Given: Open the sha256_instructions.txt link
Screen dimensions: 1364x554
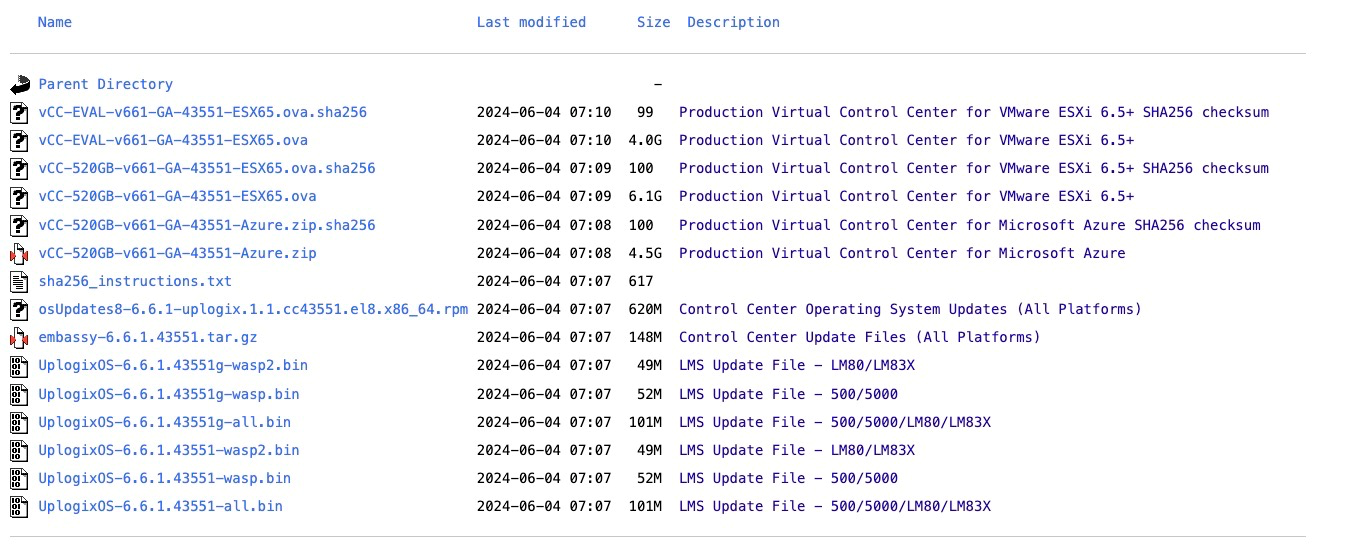Looking at the screenshot, I should pos(134,282).
